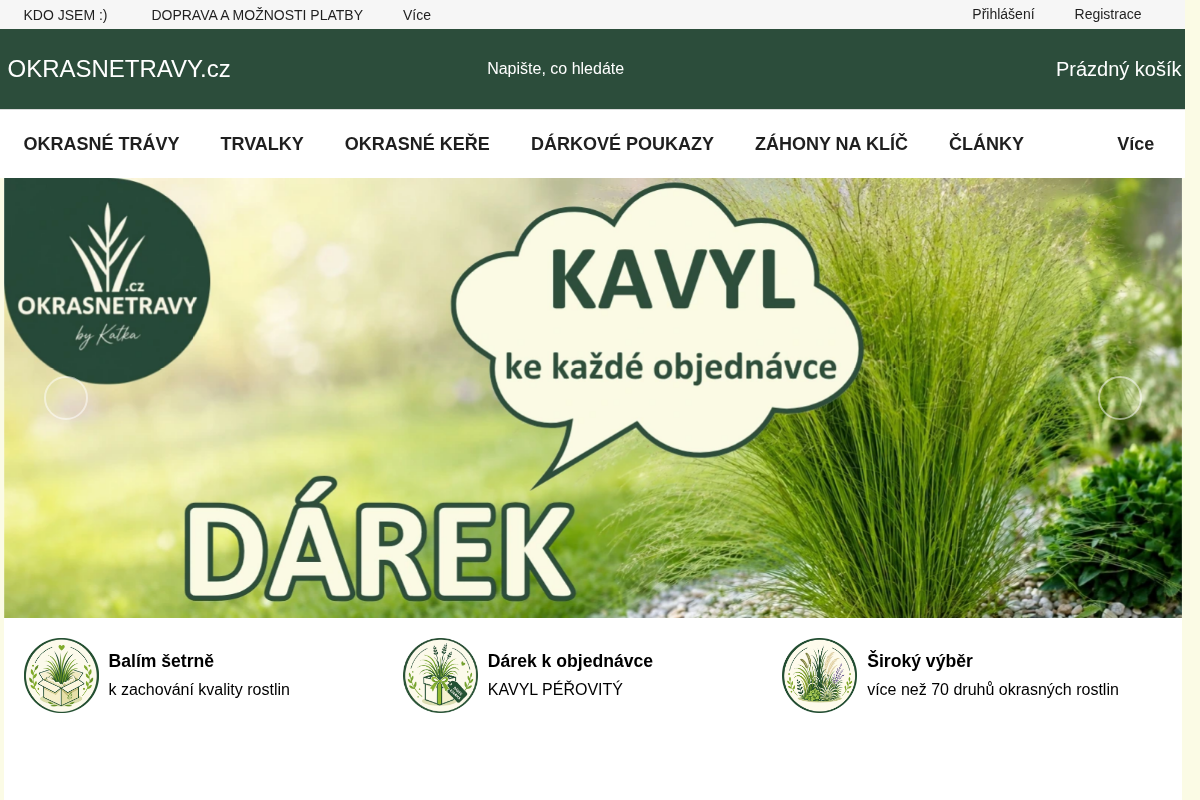Click the text k zachování kvality rostlin

pyautogui.click(x=199, y=690)
